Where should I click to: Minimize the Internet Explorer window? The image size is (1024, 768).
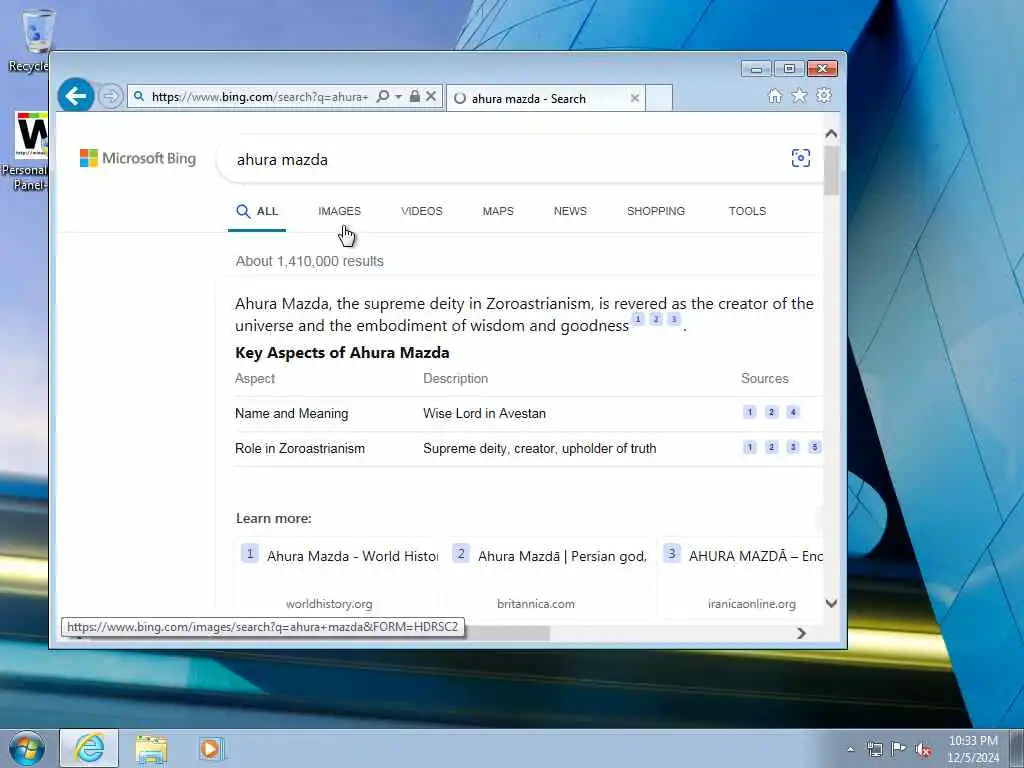[x=756, y=69]
